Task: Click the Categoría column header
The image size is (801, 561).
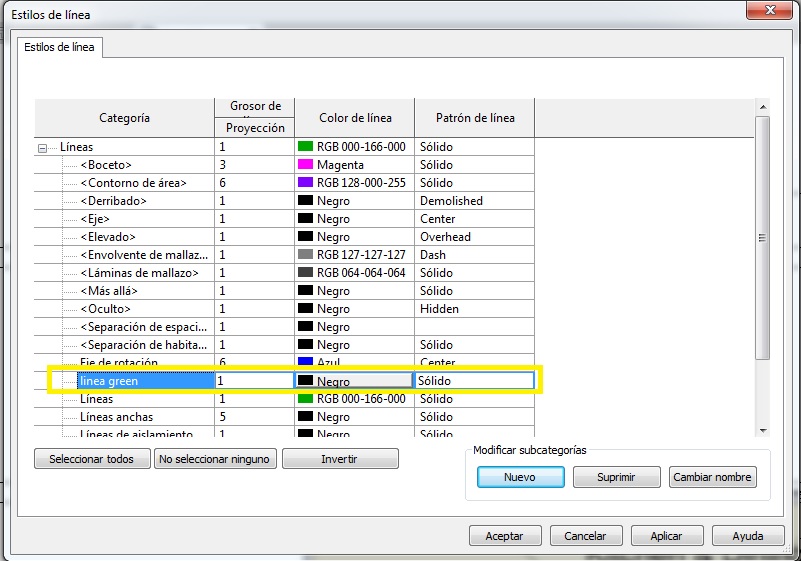Action: pyautogui.click(x=124, y=118)
